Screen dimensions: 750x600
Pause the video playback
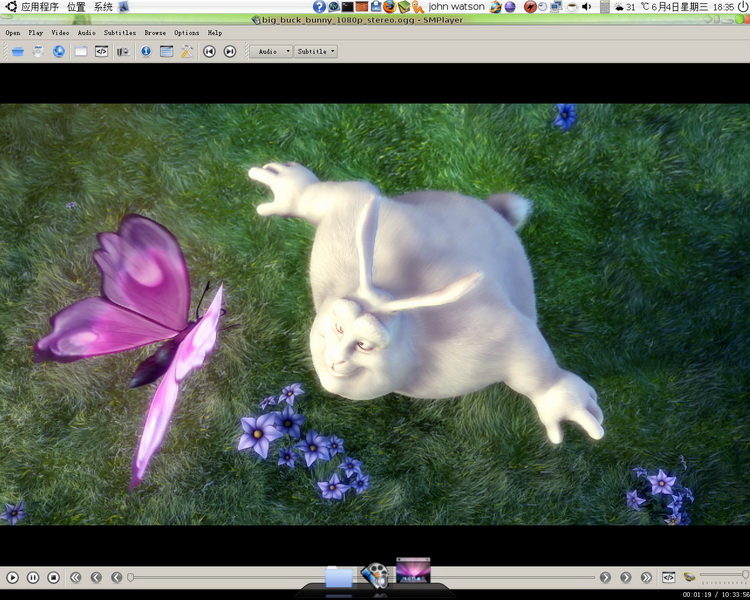[33, 577]
